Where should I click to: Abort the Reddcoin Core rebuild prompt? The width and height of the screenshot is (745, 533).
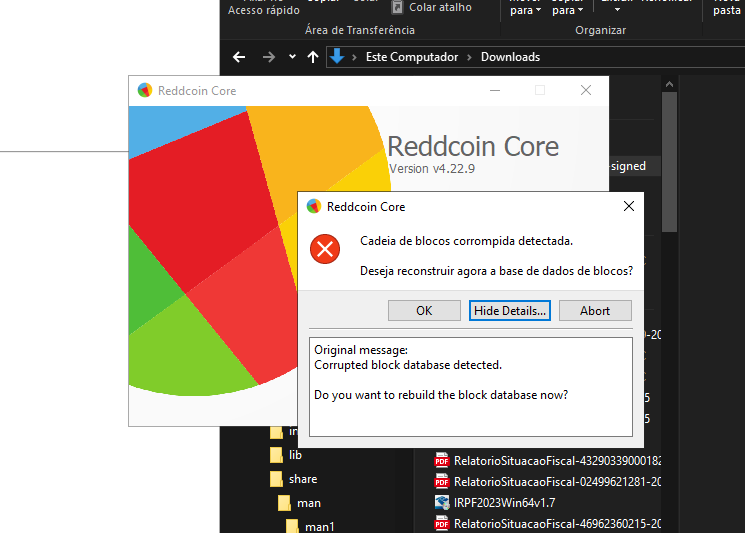click(x=595, y=311)
